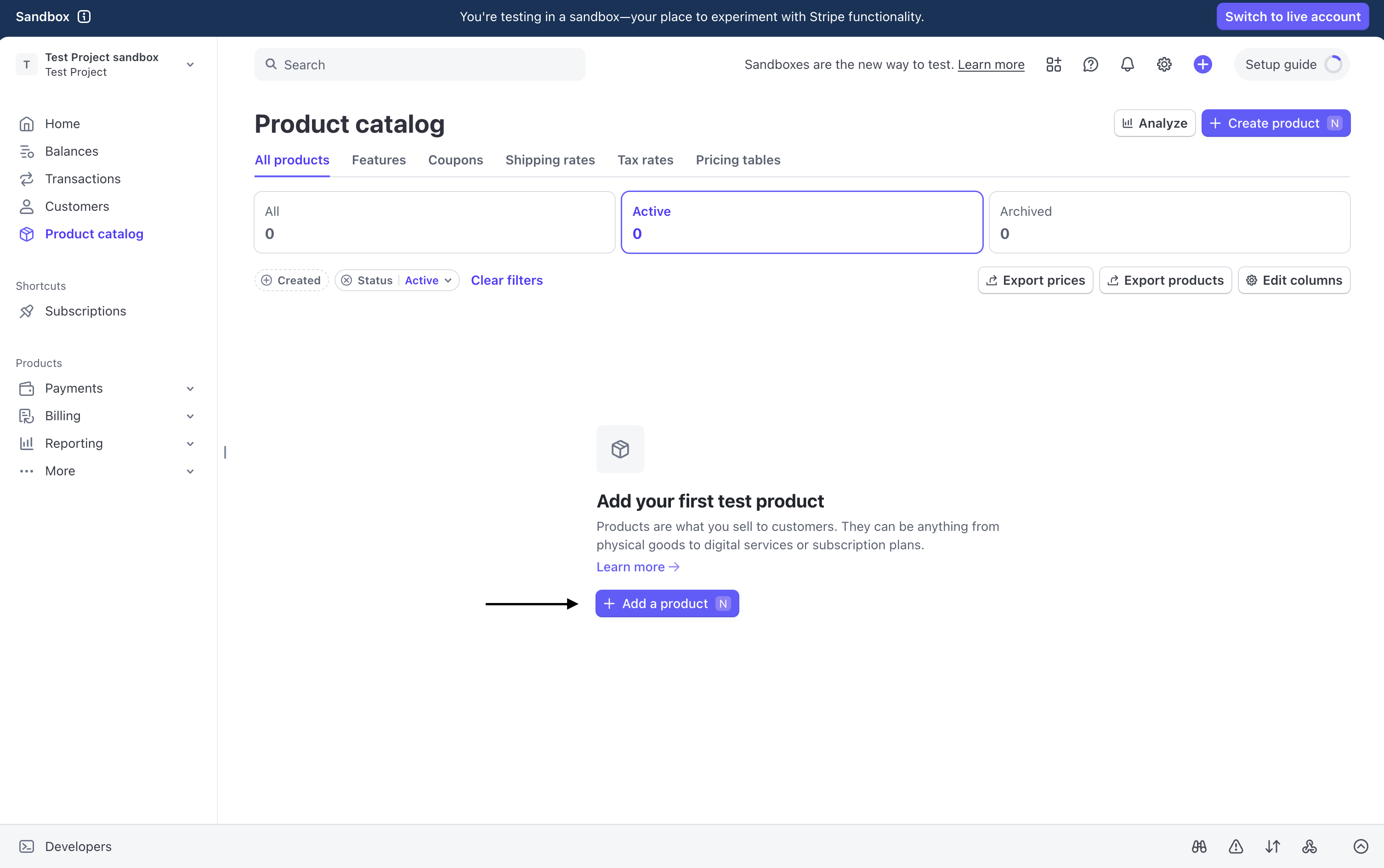Open the notifications bell
Screen dimensions: 1384x868
(x=1126, y=64)
